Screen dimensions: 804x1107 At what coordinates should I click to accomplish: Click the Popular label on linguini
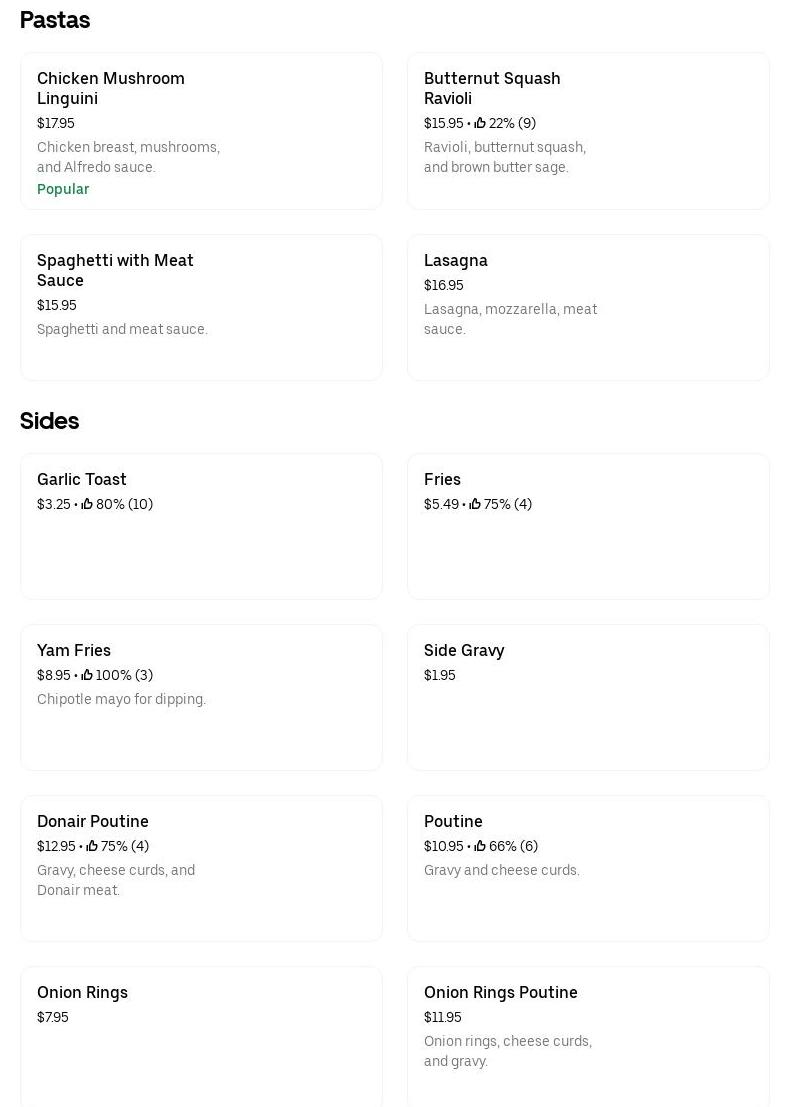pos(63,189)
